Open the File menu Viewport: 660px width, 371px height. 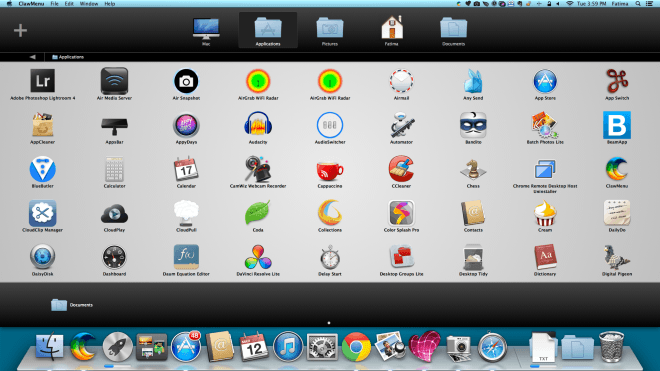55,4
